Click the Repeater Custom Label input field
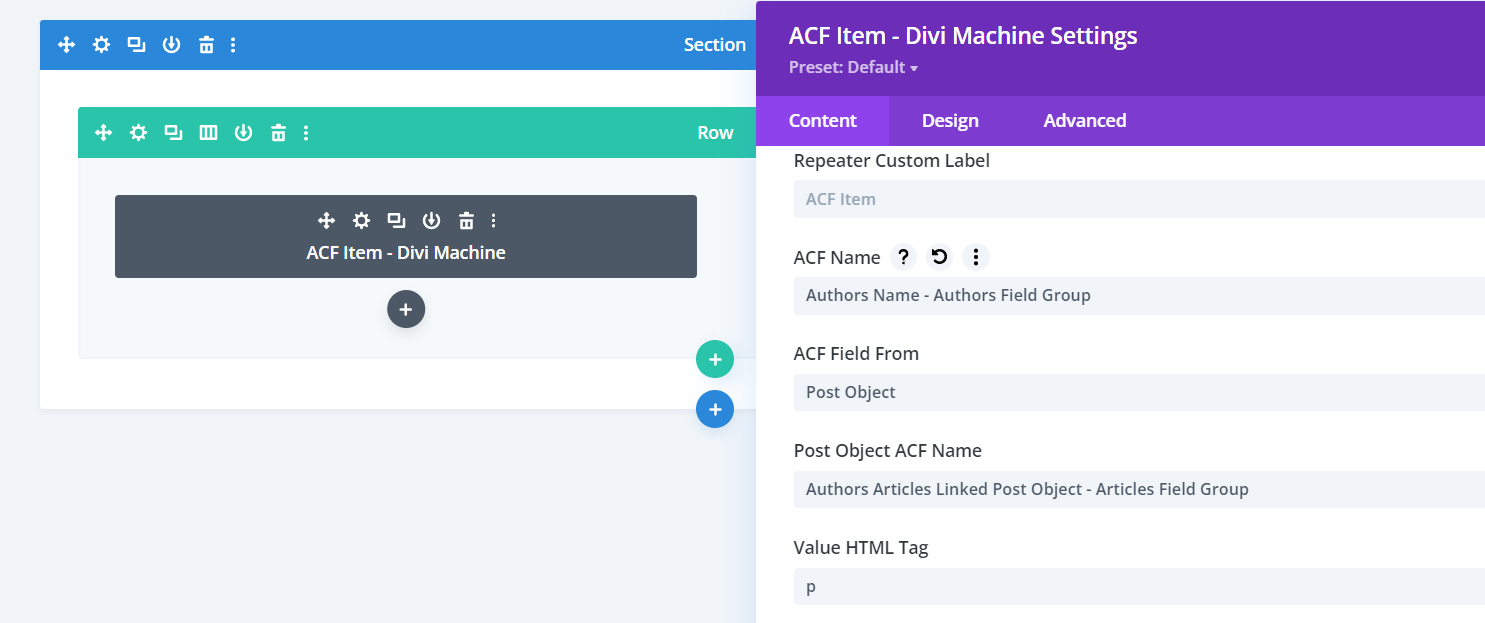Viewport: 1485px width, 623px height. (x=1138, y=199)
